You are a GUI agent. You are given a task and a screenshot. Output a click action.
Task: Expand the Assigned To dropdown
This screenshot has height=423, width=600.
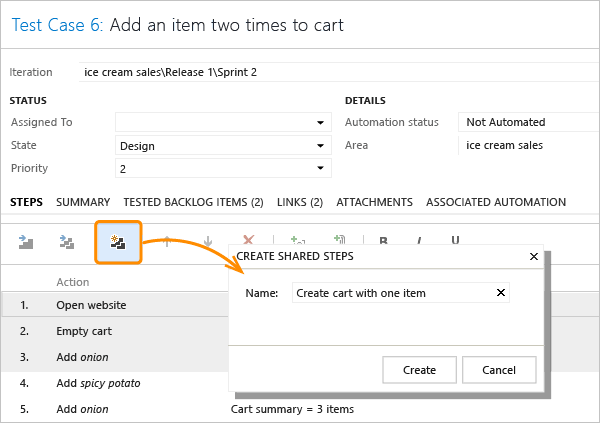(x=321, y=123)
